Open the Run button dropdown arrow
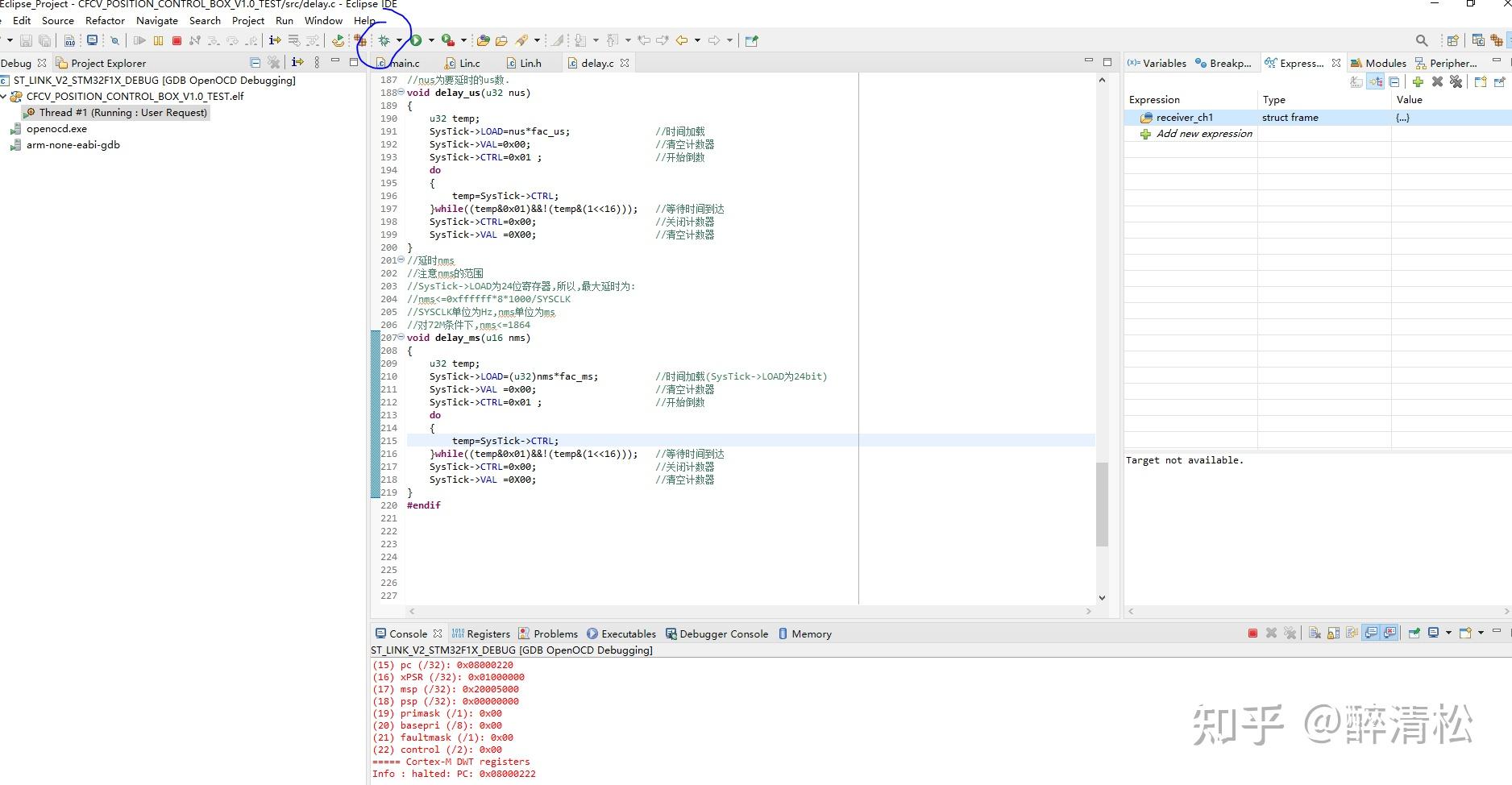The height and width of the screenshot is (785, 1512). pyautogui.click(x=430, y=39)
